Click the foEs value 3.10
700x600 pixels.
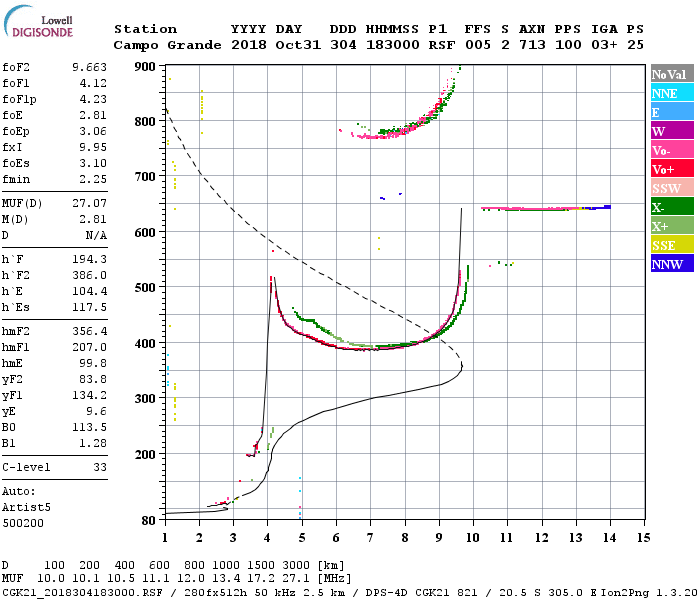point(93,164)
